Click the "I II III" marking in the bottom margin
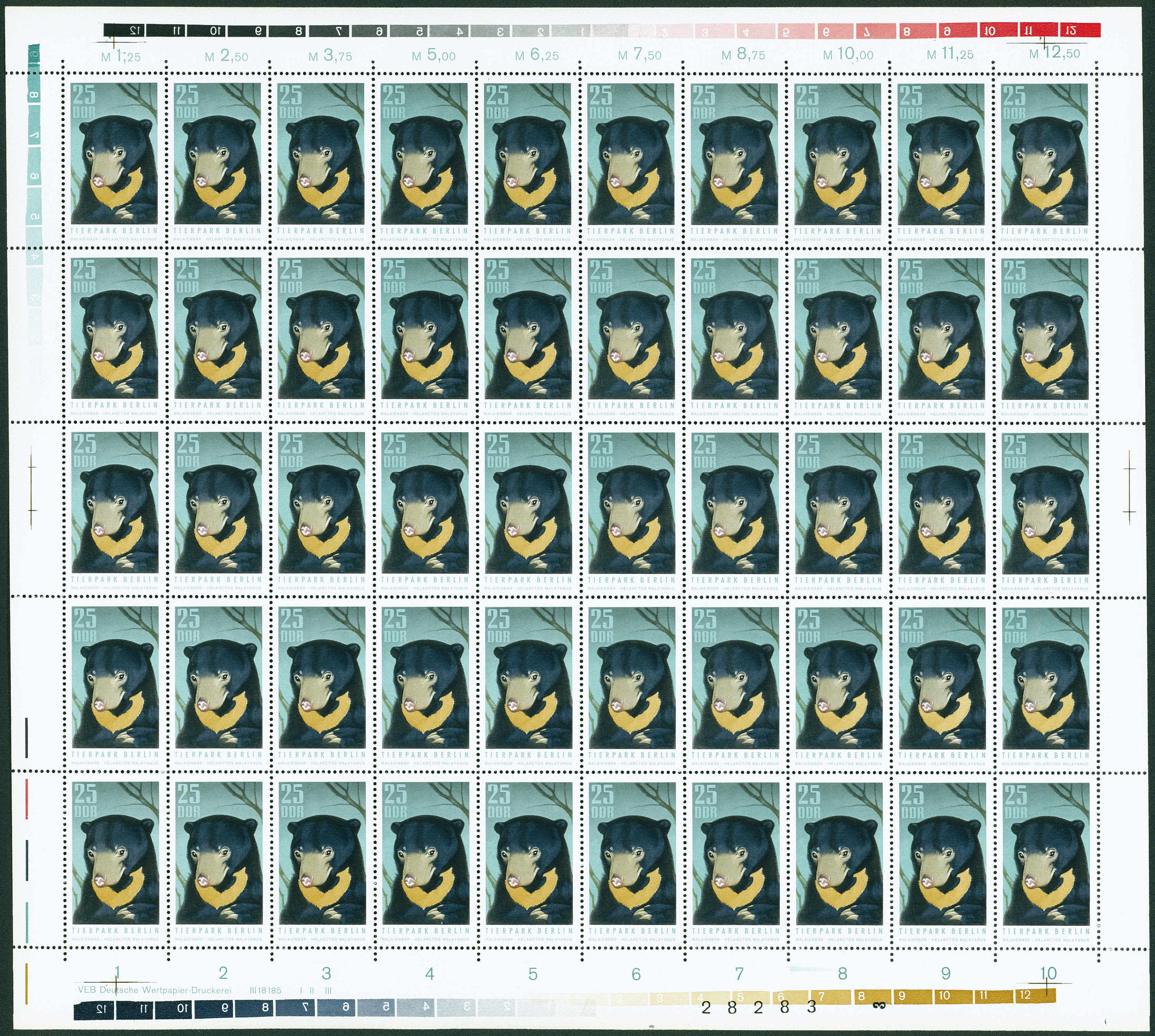The height and width of the screenshot is (1036, 1155). 316,991
